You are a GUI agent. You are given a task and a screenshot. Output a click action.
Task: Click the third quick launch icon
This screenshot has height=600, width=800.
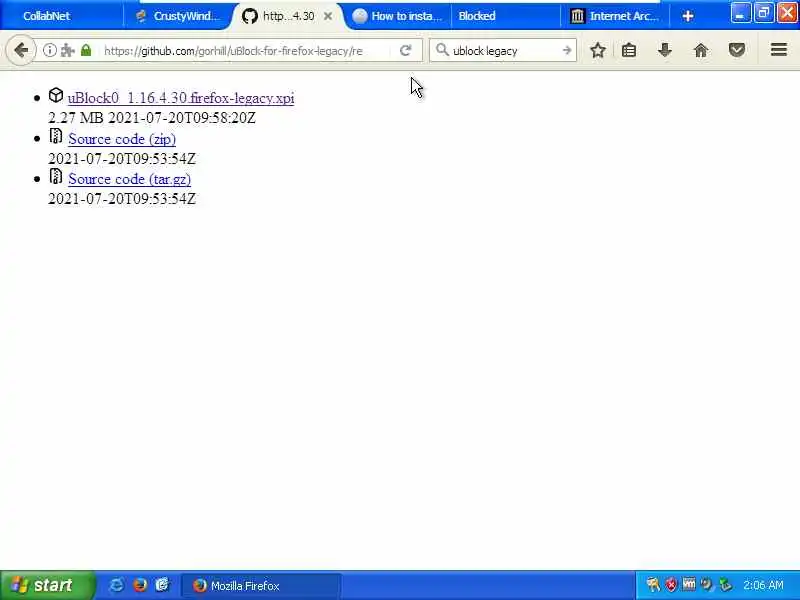162,585
